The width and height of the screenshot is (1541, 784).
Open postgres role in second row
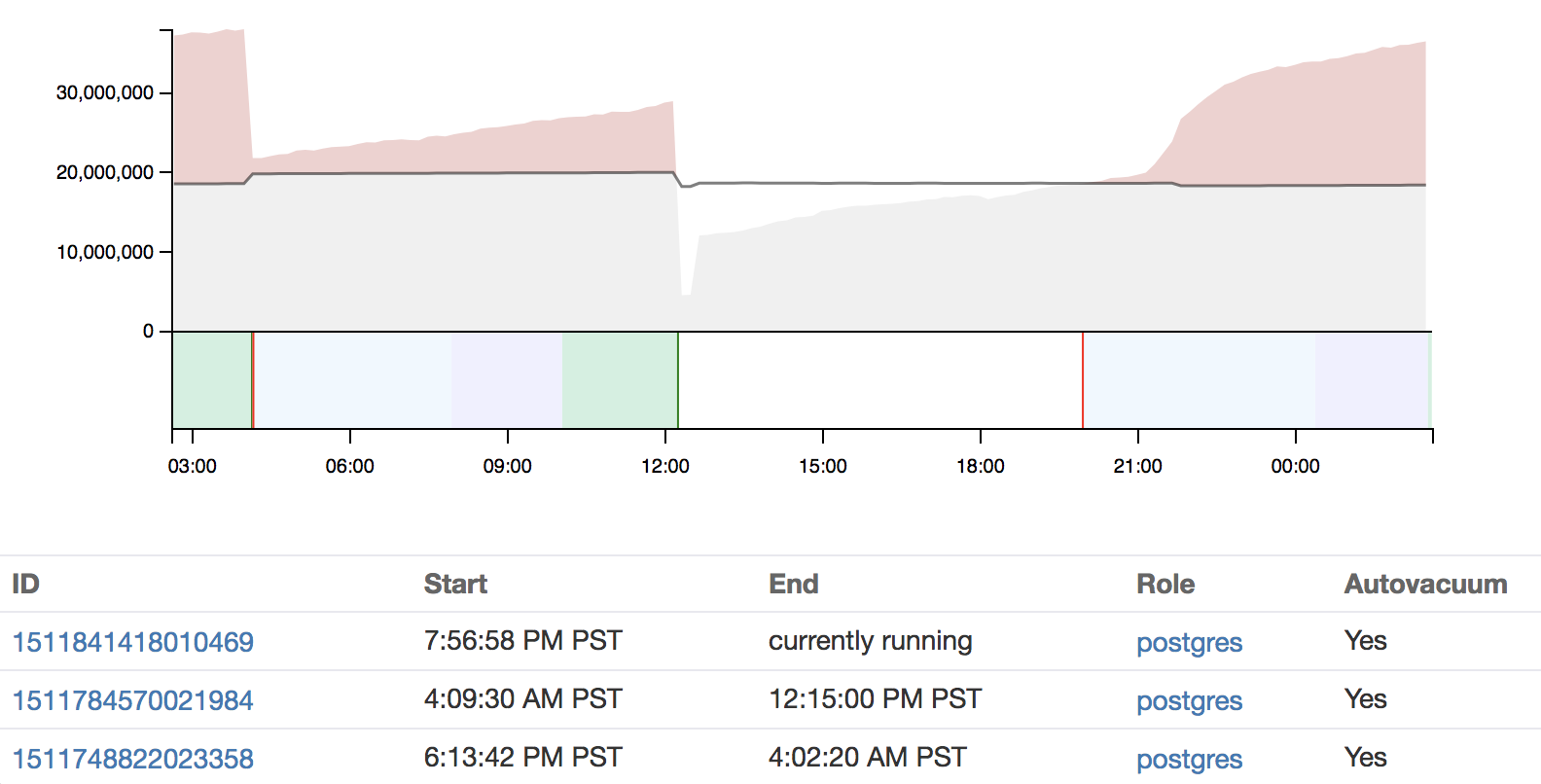coord(1189,701)
